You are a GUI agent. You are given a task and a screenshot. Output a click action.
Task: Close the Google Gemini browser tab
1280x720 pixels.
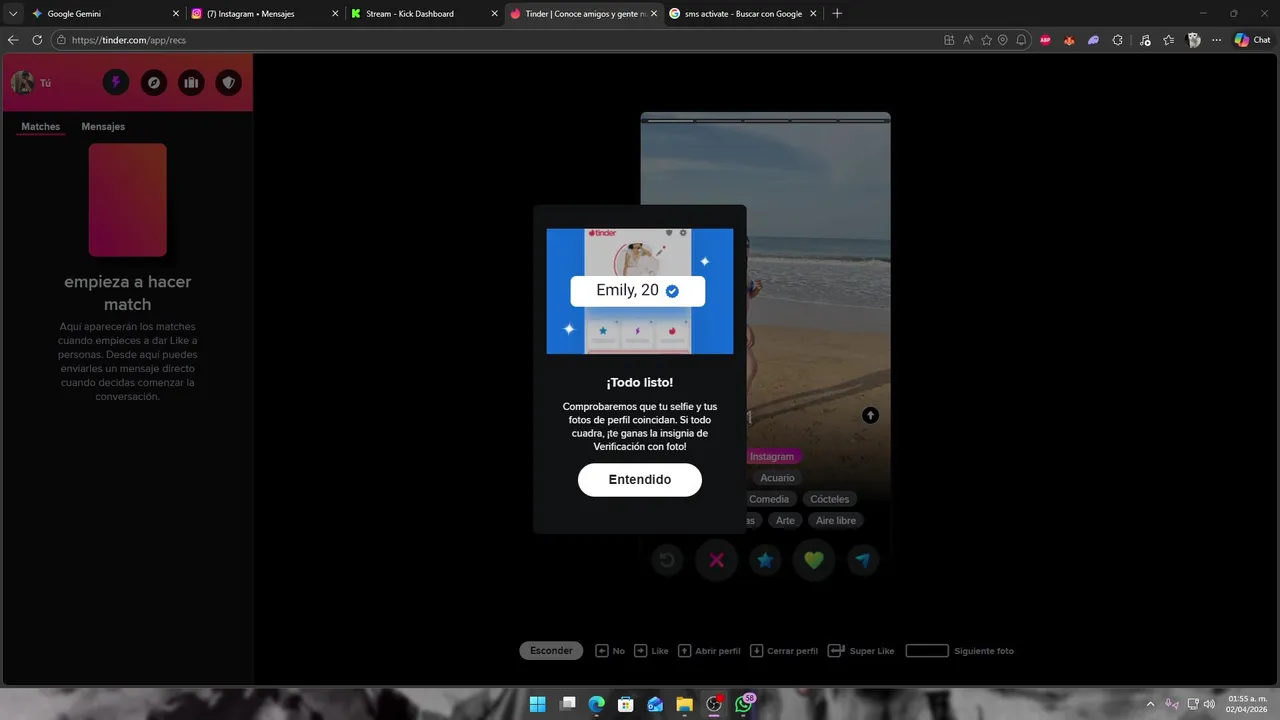[176, 14]
